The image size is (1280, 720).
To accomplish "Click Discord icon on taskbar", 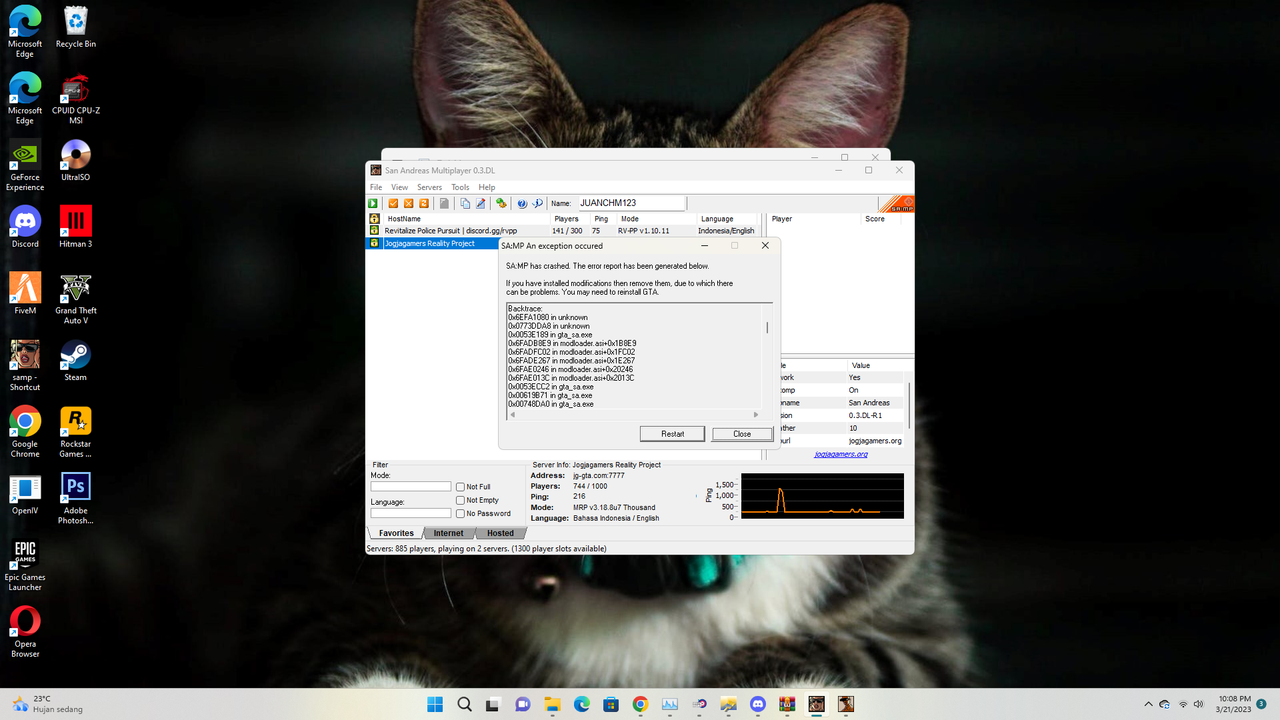I will point(757,704).
